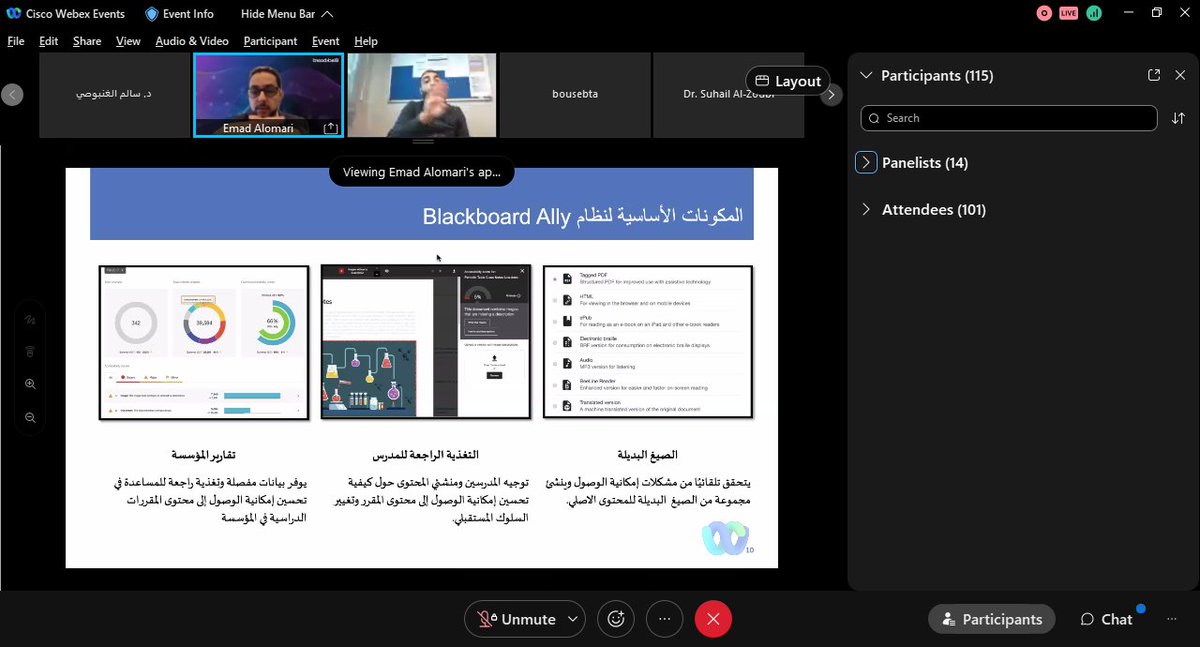Open the Event menu

(325, 41)
